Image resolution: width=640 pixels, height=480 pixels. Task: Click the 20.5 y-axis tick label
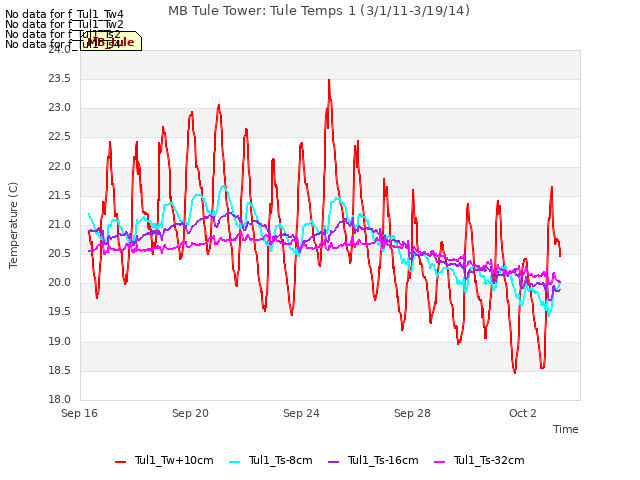pos(60,253)
